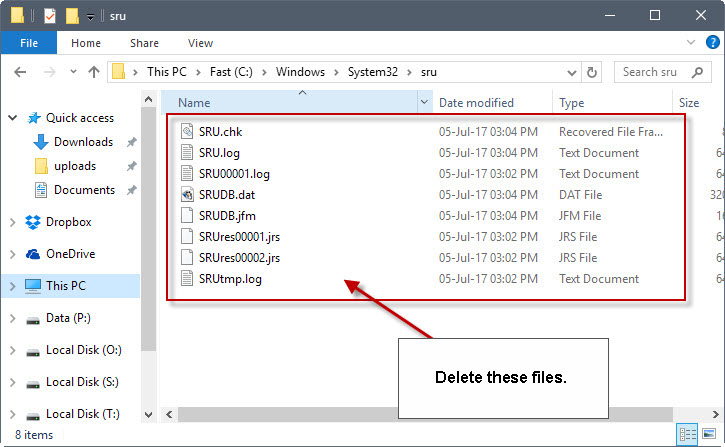Image resolution: width=725 pixels, height=447 pixels.
Task: Refresh the sru folder view
Action: coord(591,73)
